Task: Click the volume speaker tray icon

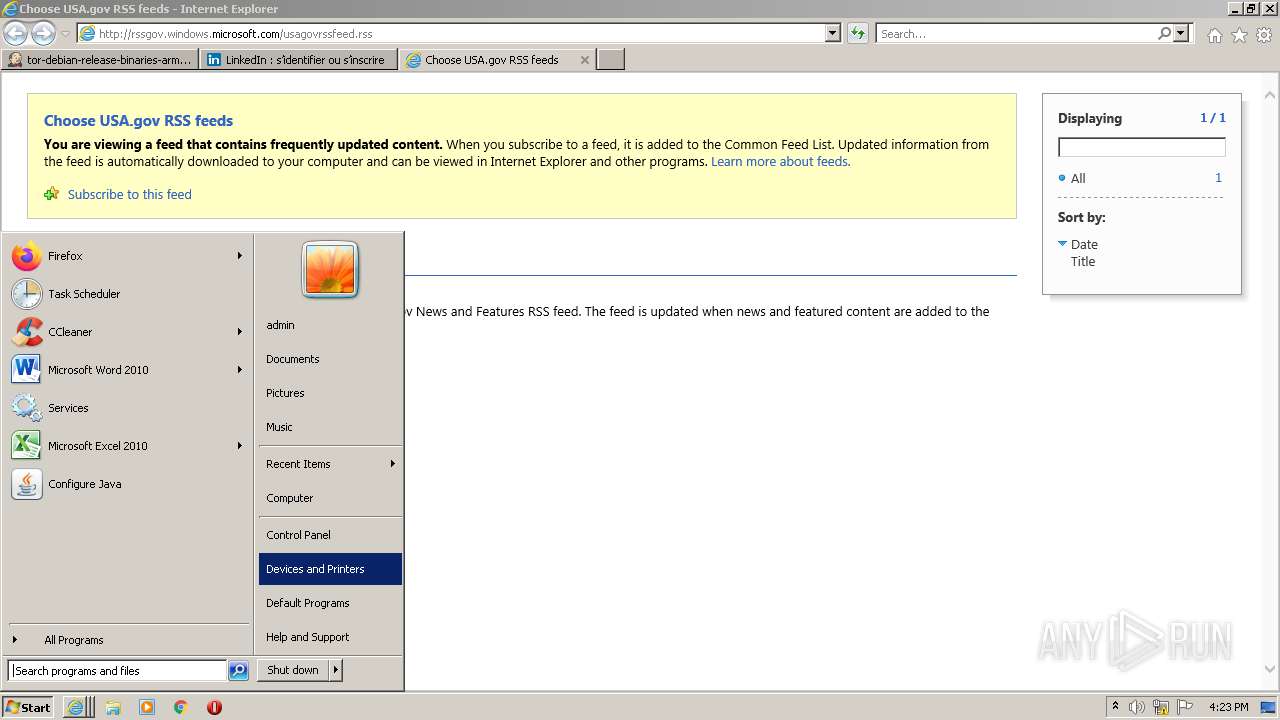Action: point(1136,707)
